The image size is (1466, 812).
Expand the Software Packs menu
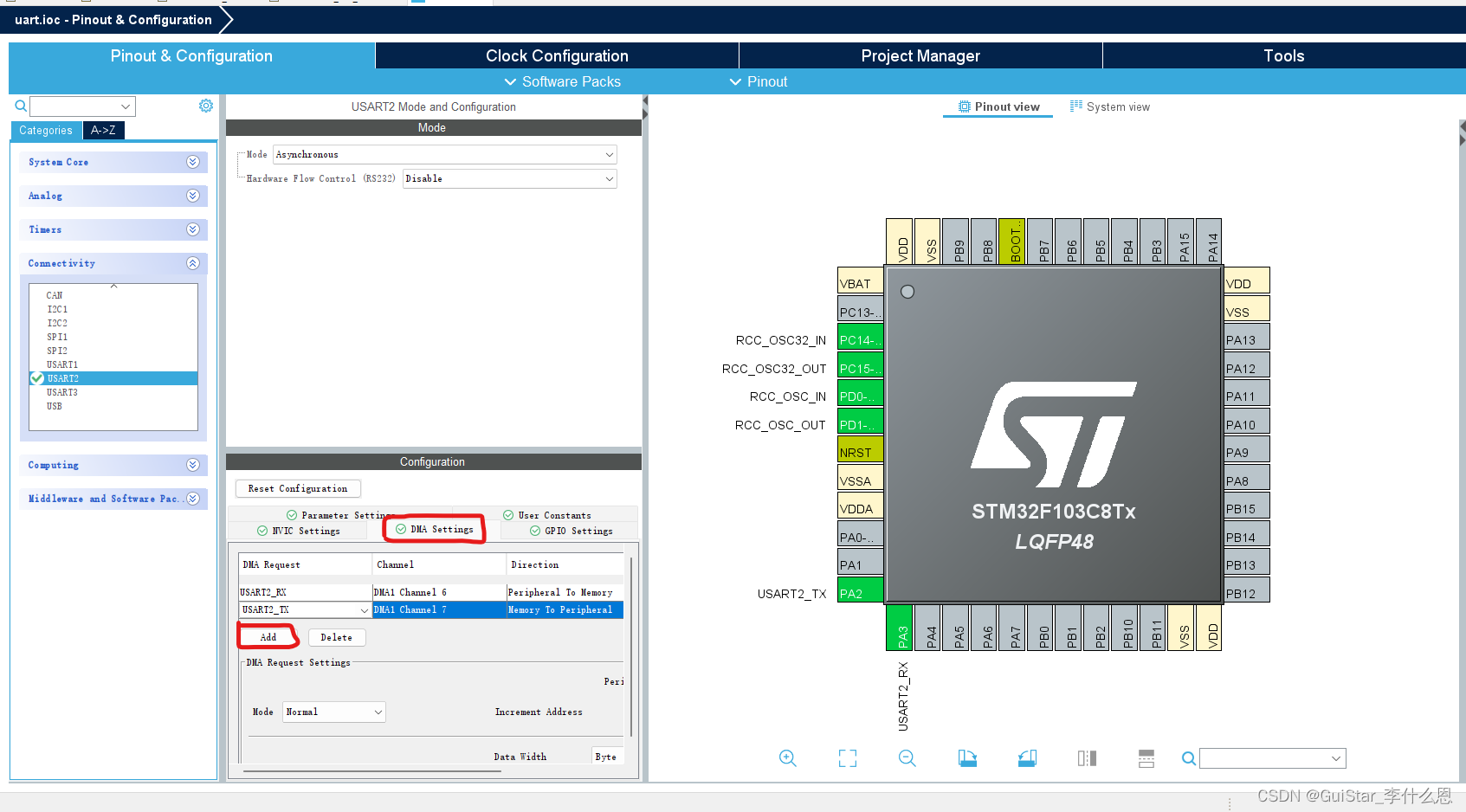[563, 81]
